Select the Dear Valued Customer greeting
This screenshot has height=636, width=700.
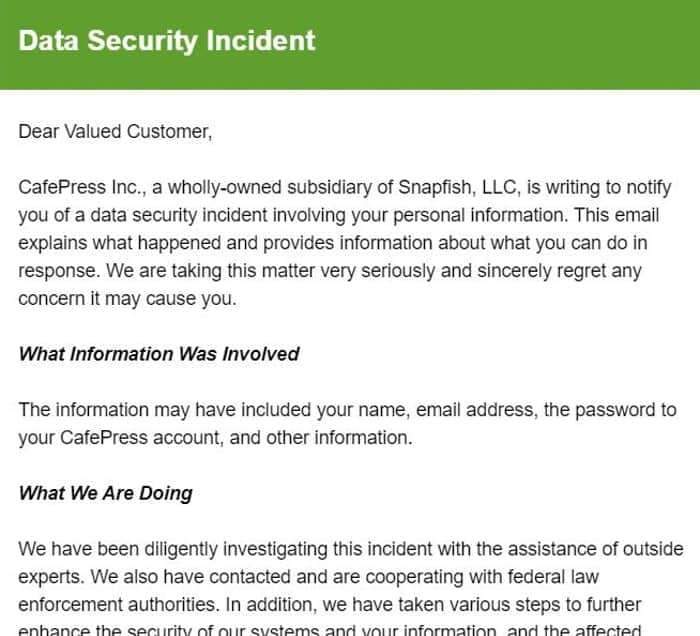coord(115,132)
